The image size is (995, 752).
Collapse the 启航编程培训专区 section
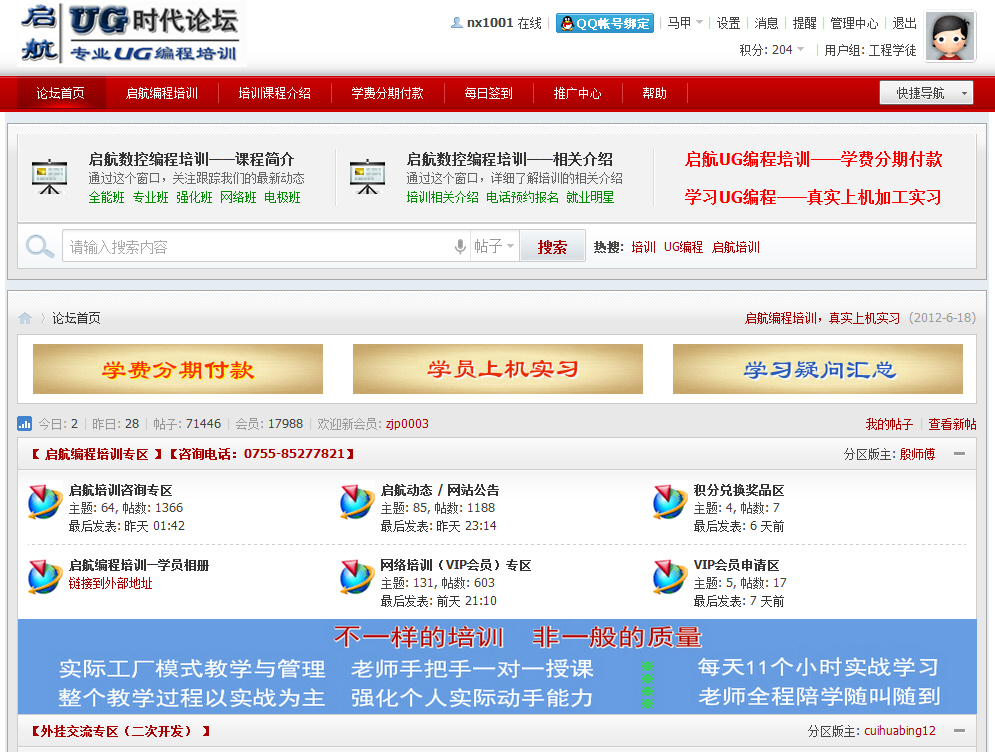point(959,454)
